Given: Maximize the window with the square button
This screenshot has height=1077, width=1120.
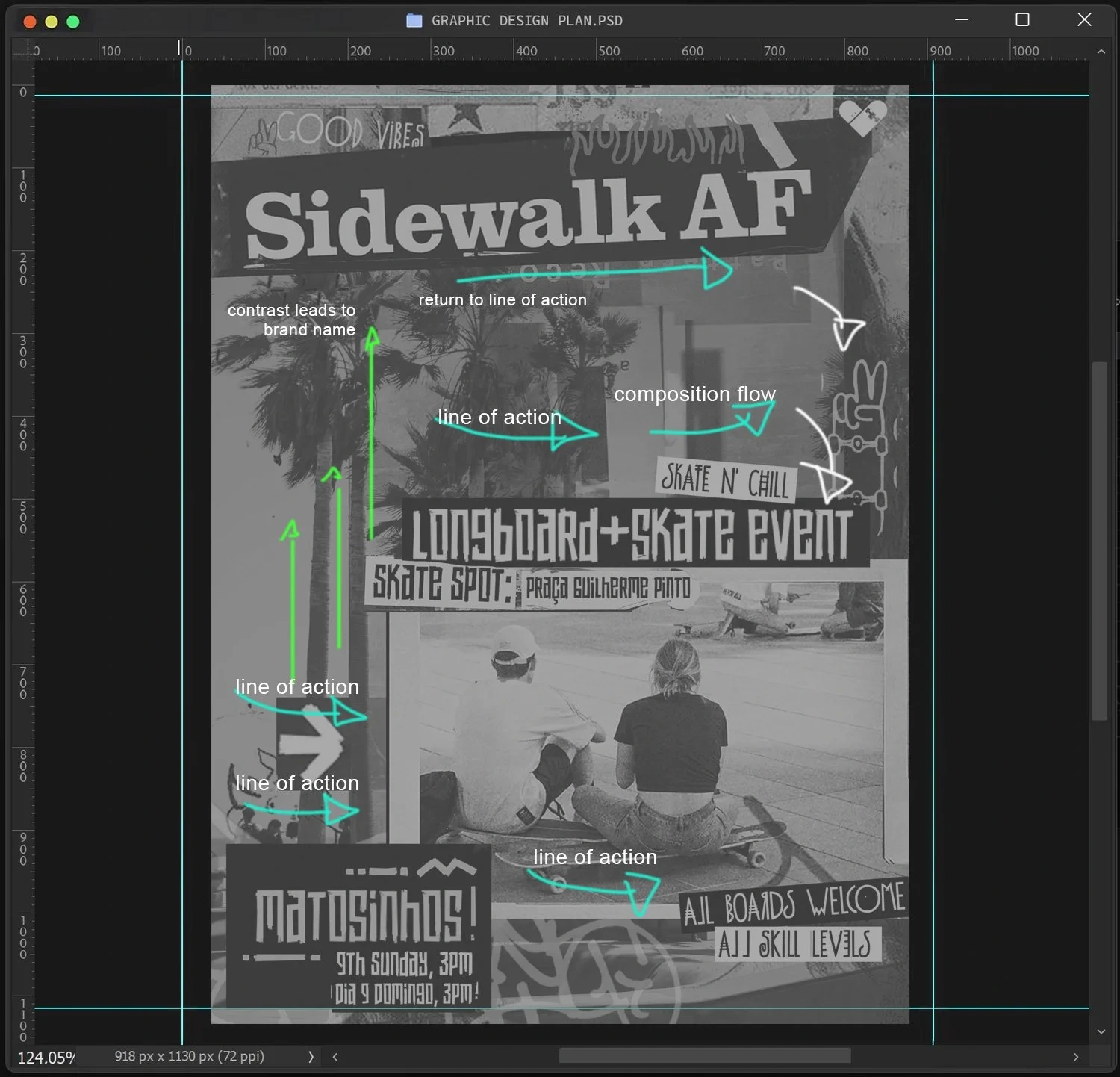Looking at the screenshot, I should (x=1022, y=20).
